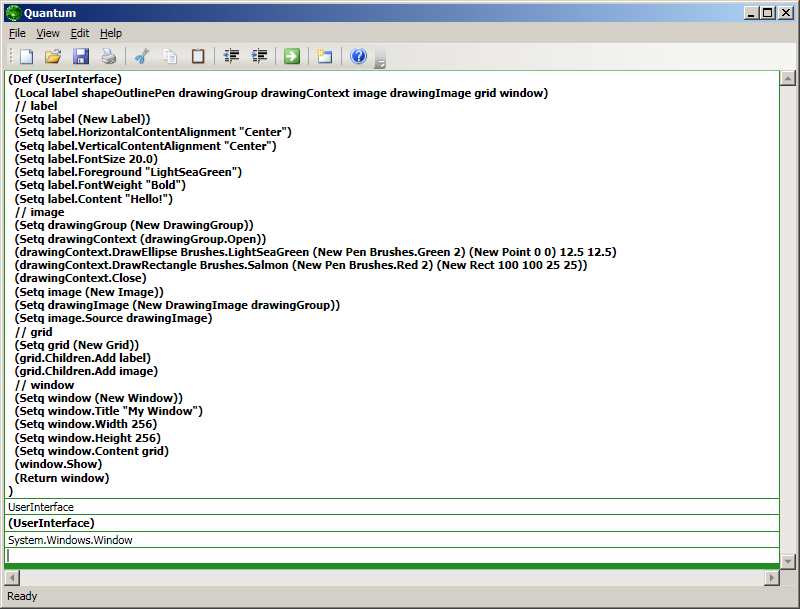
Task: Click the "// label" comment line
Action: pyautogui.click(x=36, y=106)
